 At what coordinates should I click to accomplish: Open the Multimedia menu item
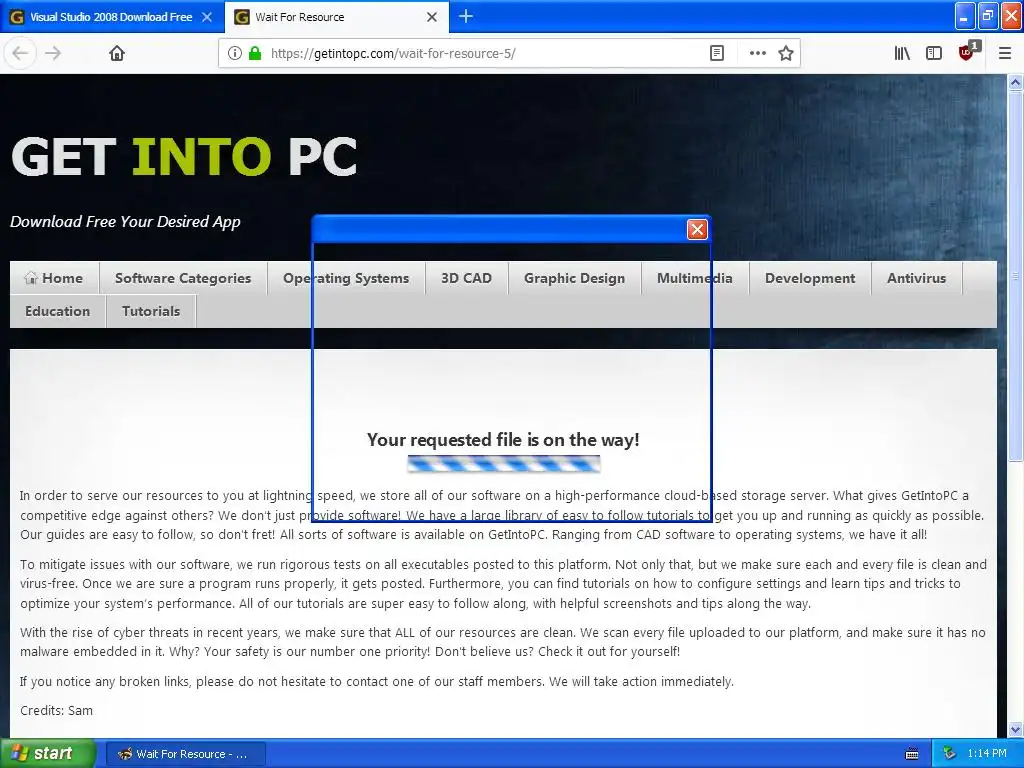(695, 278)
